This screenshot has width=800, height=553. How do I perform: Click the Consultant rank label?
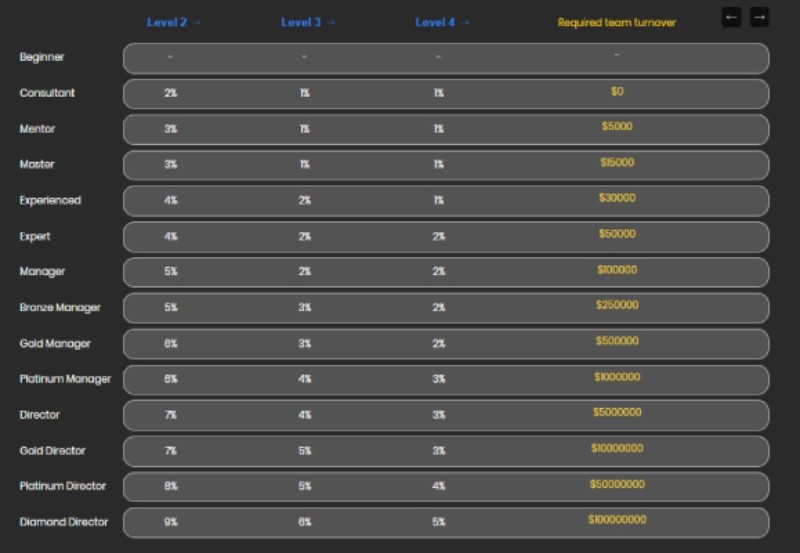coord(47,93)
